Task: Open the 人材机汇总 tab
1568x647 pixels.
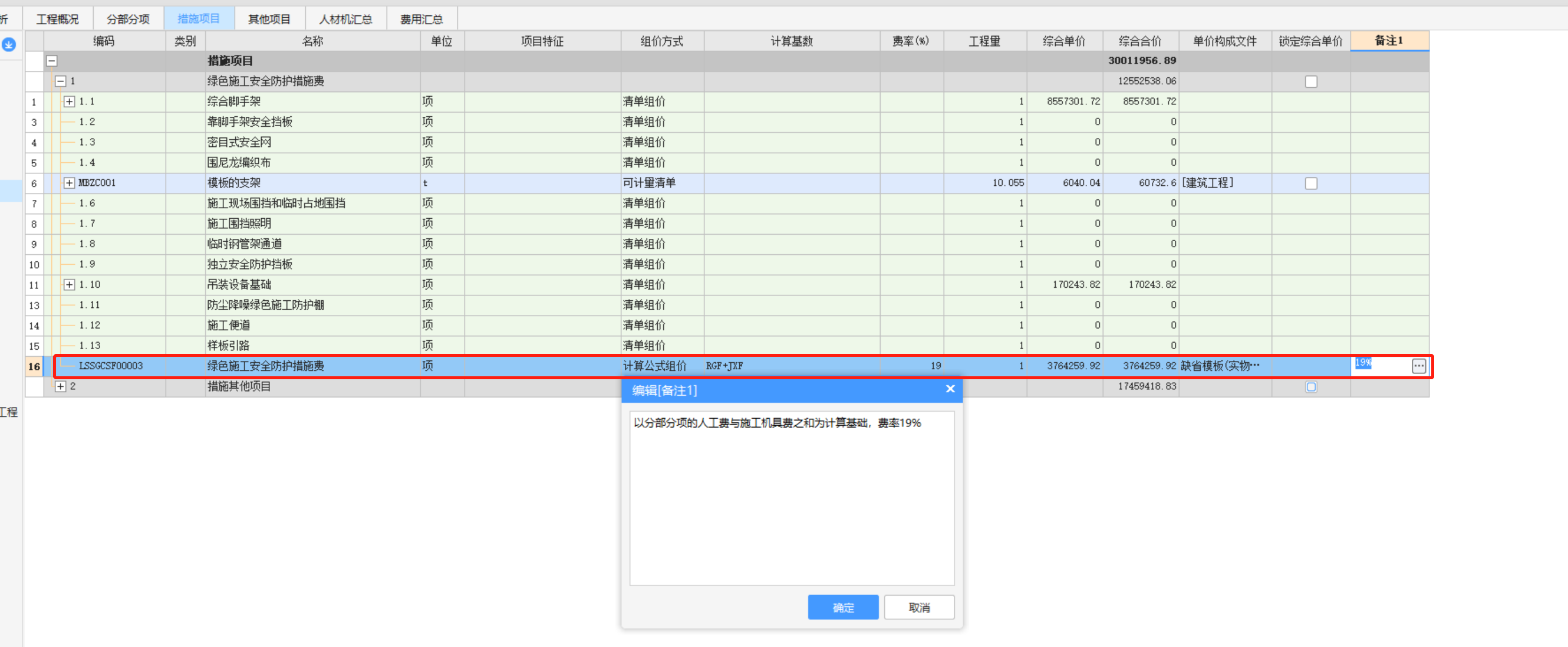Action: [346, 19]
